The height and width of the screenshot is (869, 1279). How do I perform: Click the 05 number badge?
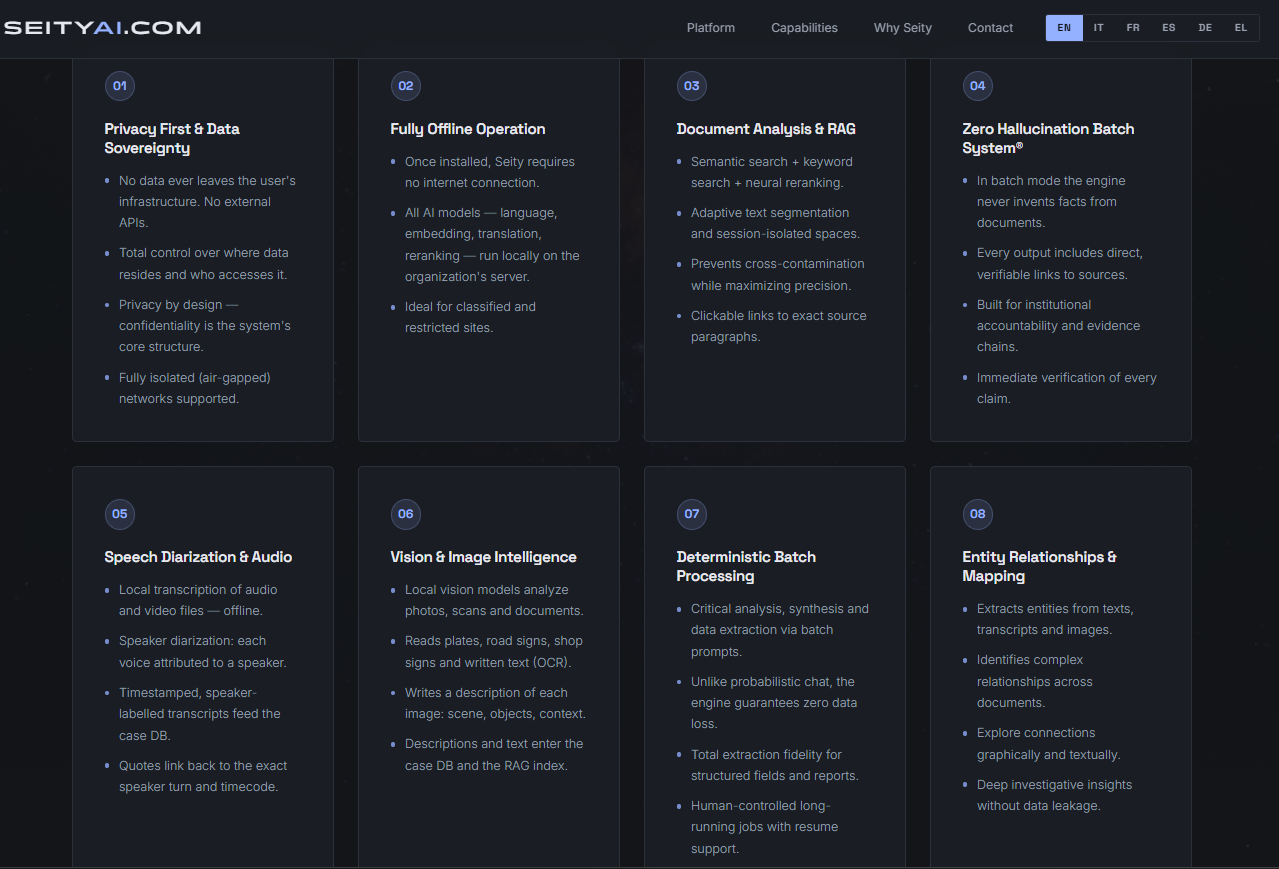click(120, 514)
